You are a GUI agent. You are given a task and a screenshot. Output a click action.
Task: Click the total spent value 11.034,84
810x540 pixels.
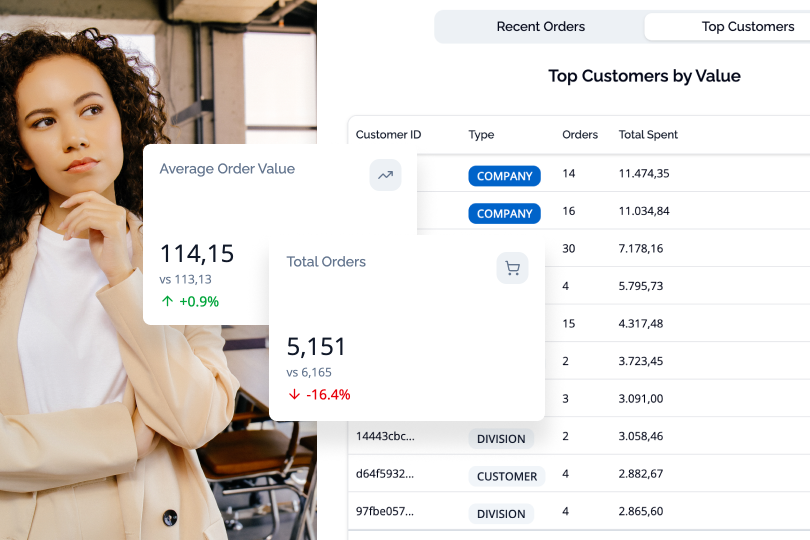click(644, 211)
